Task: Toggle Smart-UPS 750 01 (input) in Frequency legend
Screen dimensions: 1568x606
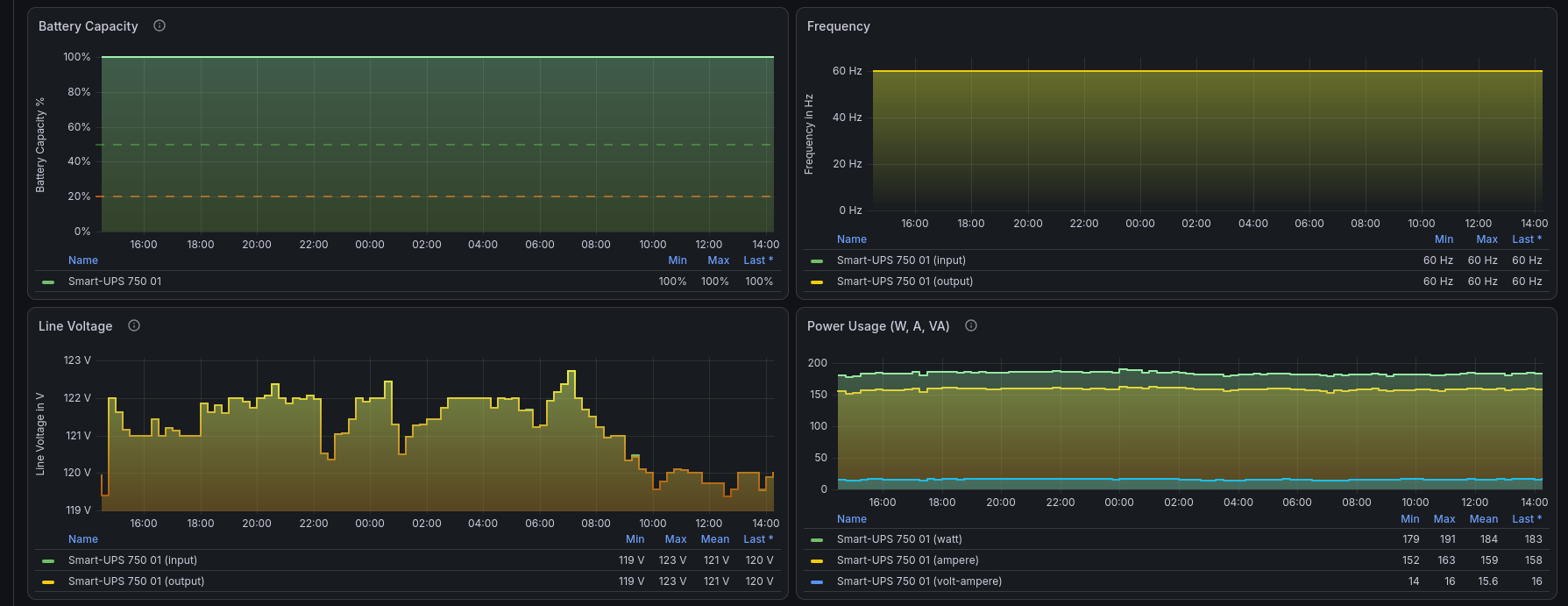Action: [901, 260]
